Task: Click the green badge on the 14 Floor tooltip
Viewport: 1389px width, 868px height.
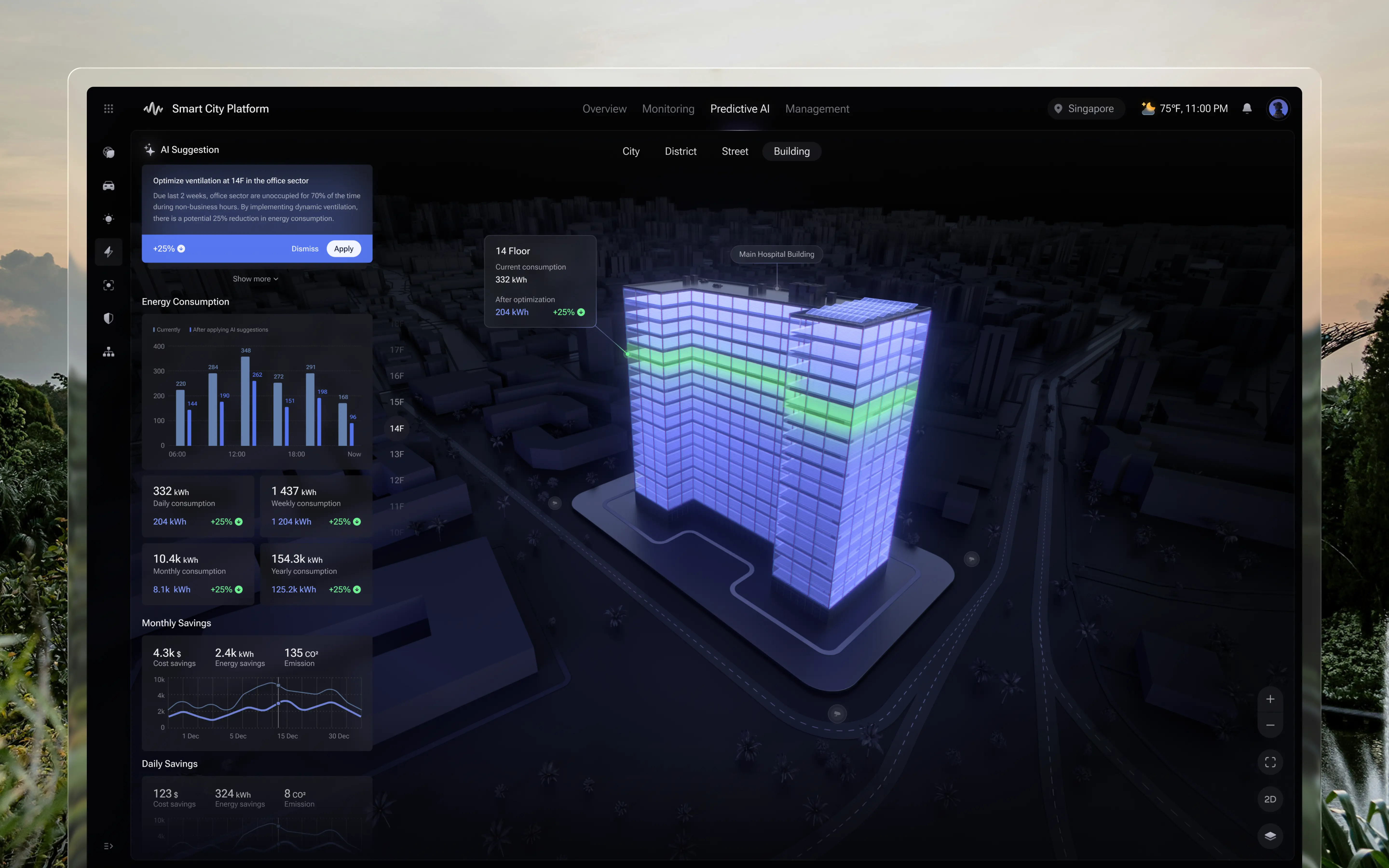Action: click(x=581, y=312)
